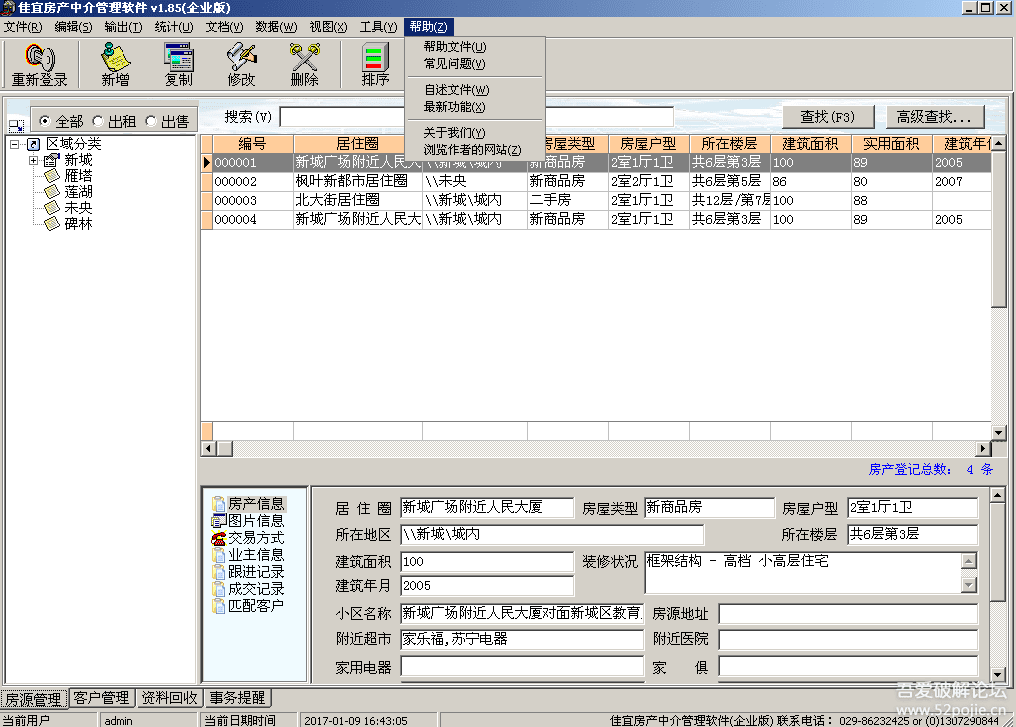This screenshot has width=1016, height=727.
Task: Click the table's scroll right arrow
Action: [984, 448]
